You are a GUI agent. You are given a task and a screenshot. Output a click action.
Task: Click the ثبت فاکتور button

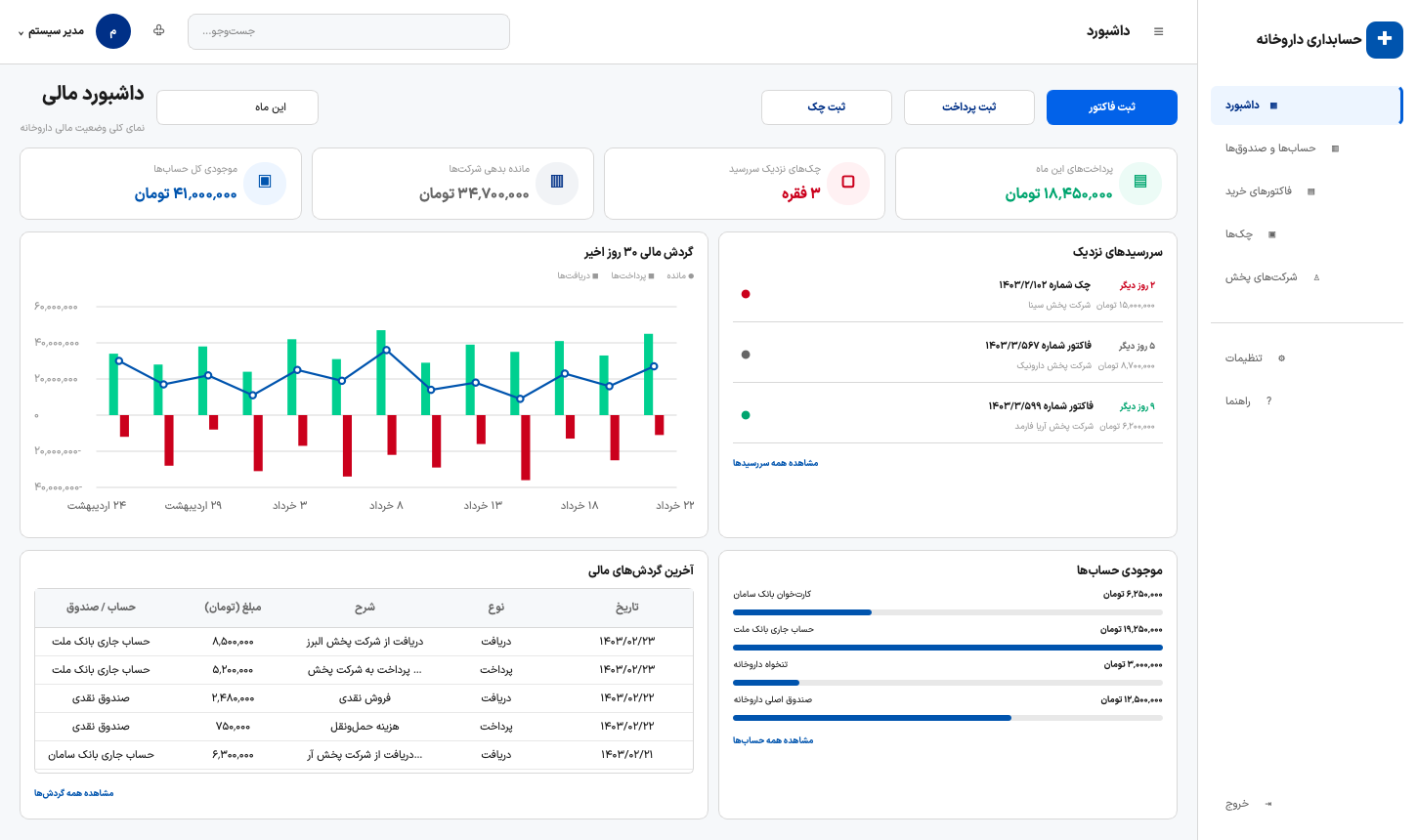pyautogui.click(x=1112, y=107)
